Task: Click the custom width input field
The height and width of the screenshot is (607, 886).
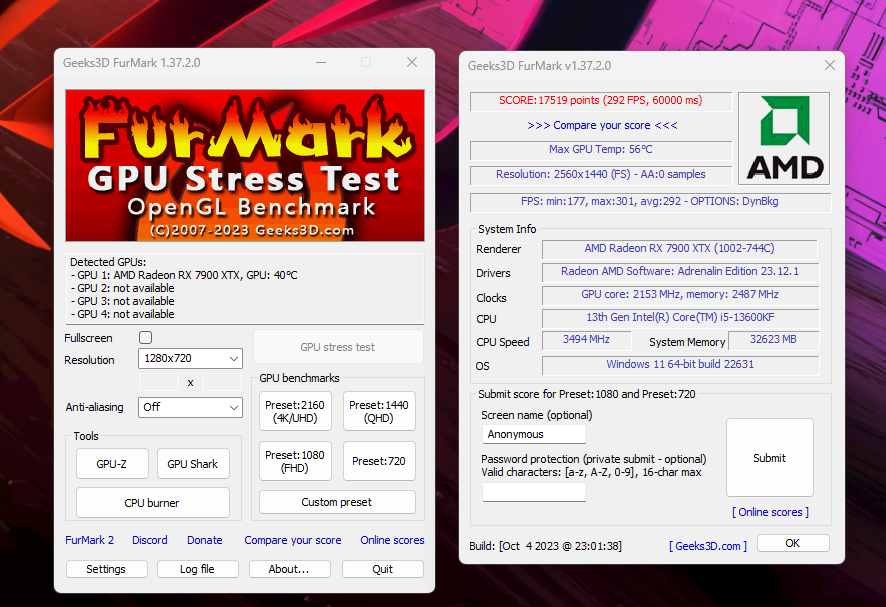Action: pos(159,382)
